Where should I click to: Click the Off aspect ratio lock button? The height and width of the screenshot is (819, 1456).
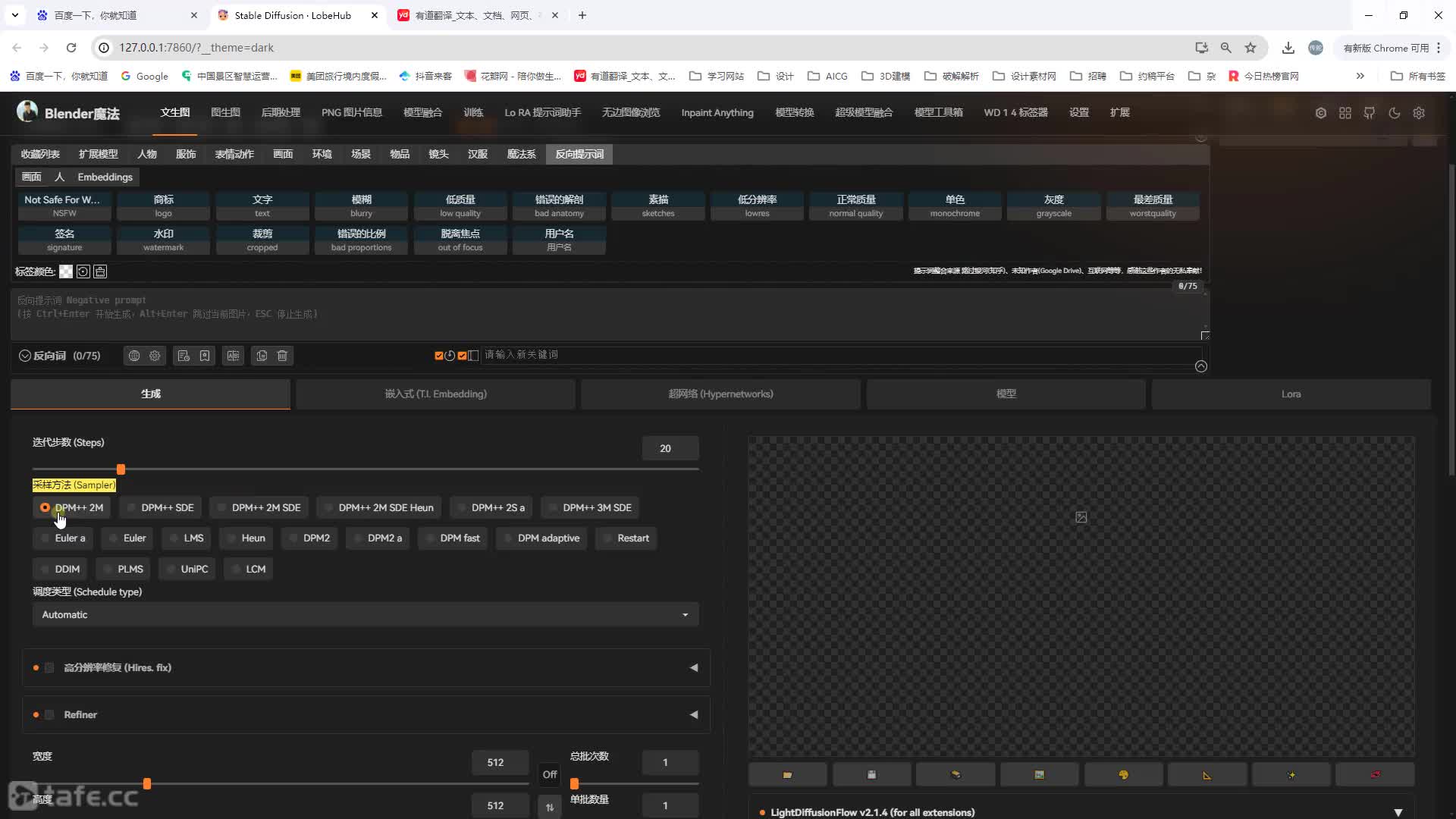[x=550, y=774]
